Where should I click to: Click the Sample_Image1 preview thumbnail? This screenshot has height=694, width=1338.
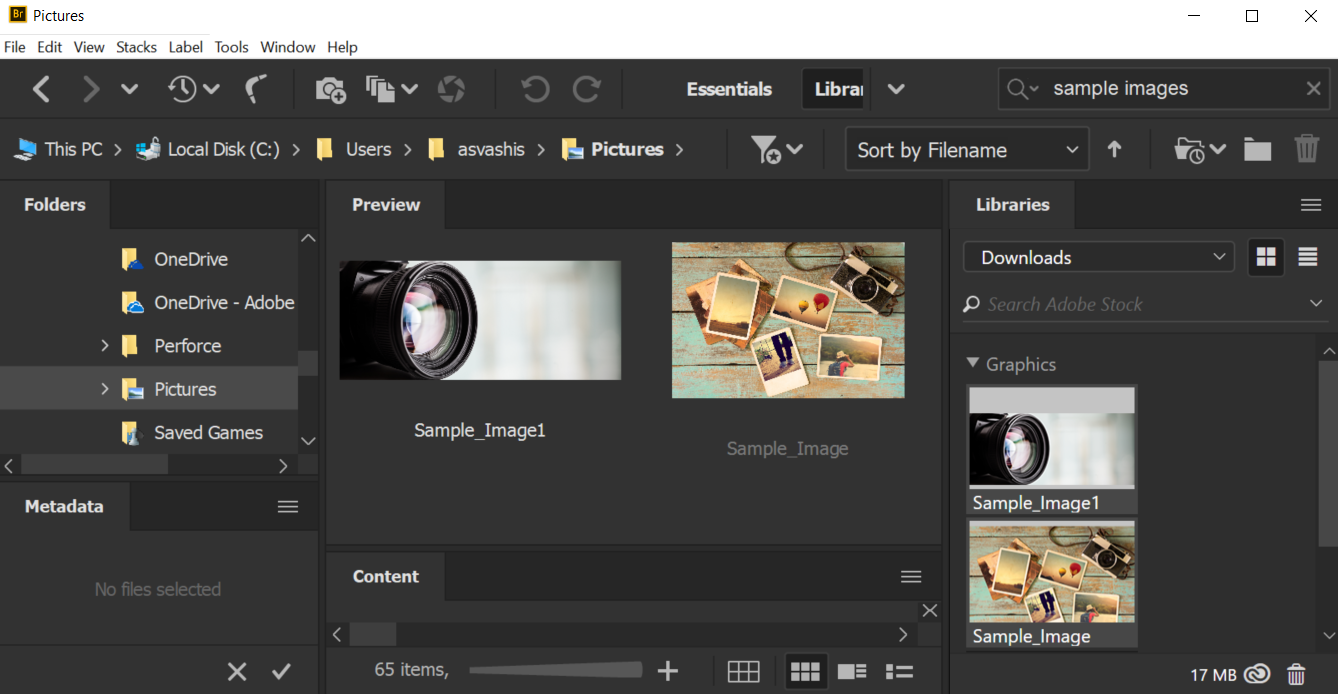tap(480, 320)
